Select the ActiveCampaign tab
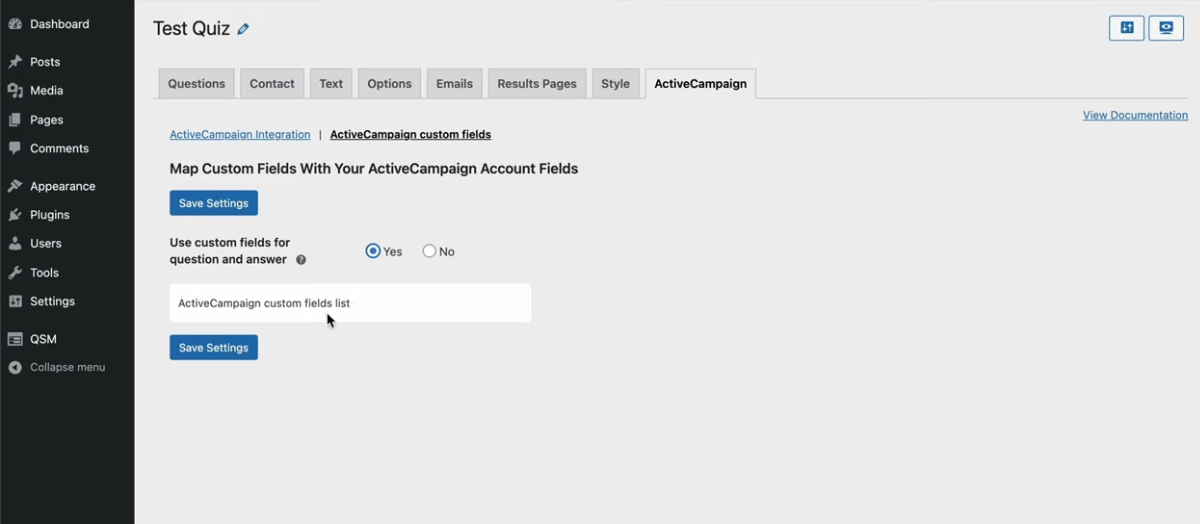Screen dimensions: 1200x524 700,84
